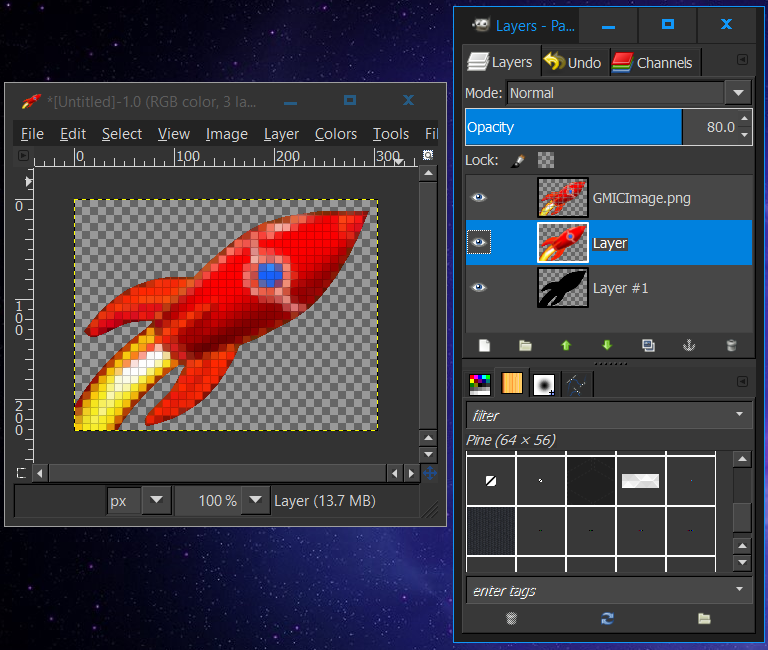The image size is (768, 650).
Task: Switch to the orange gradient tab icon
Action: (x=512, y=384)
